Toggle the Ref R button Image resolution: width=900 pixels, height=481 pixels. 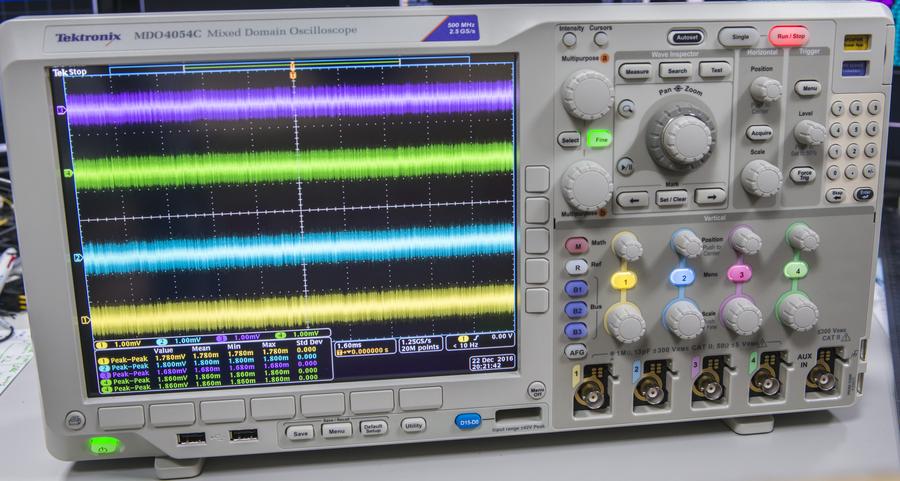point(576,267)
